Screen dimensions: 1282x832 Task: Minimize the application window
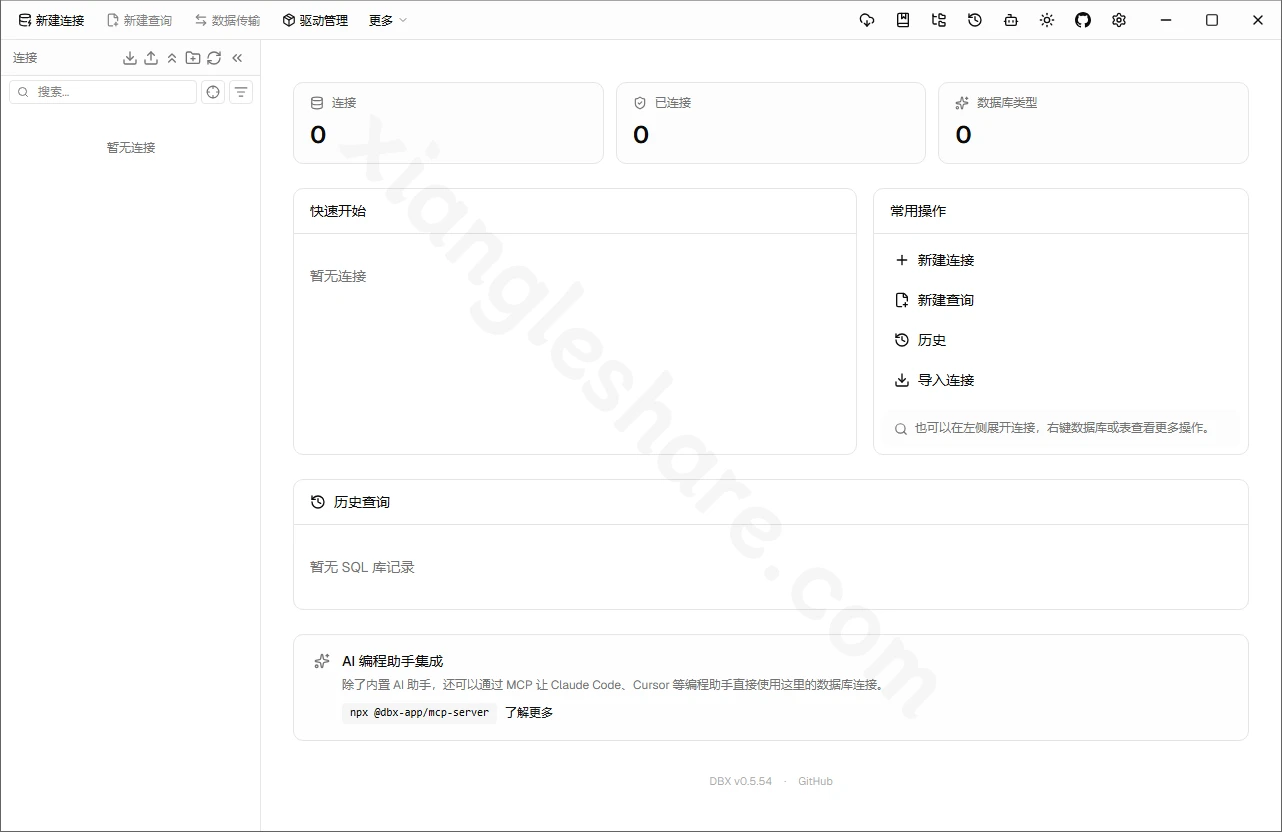pos(1166,20)
